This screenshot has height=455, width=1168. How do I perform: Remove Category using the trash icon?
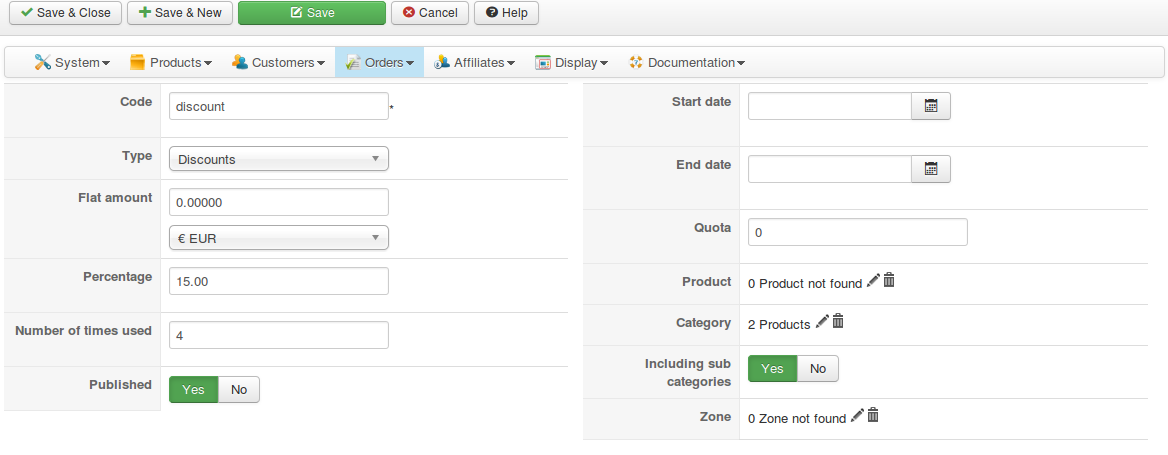838,322
